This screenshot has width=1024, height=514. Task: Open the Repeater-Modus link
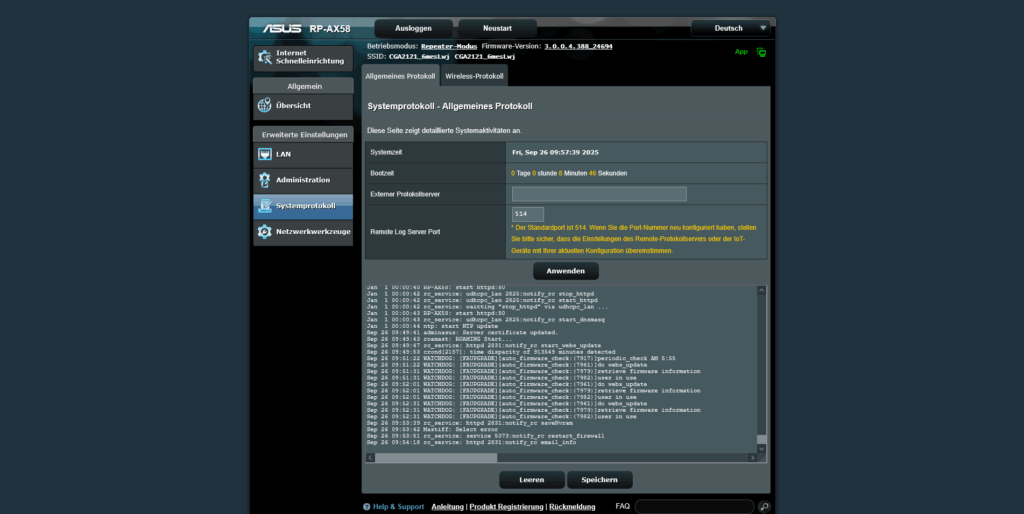[x=449, y=46]
